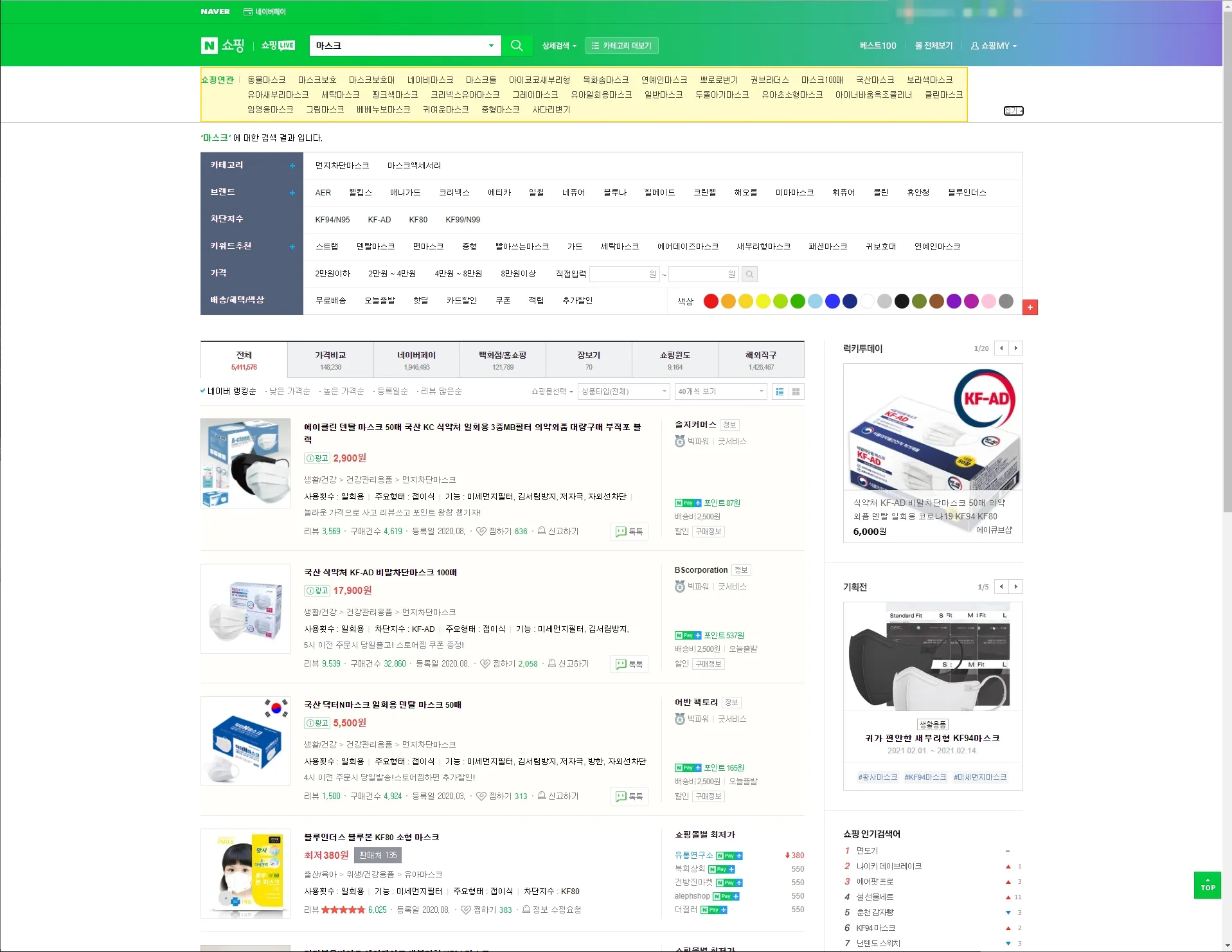
Task: Switch to grid view layout icon
Action: 796,391
